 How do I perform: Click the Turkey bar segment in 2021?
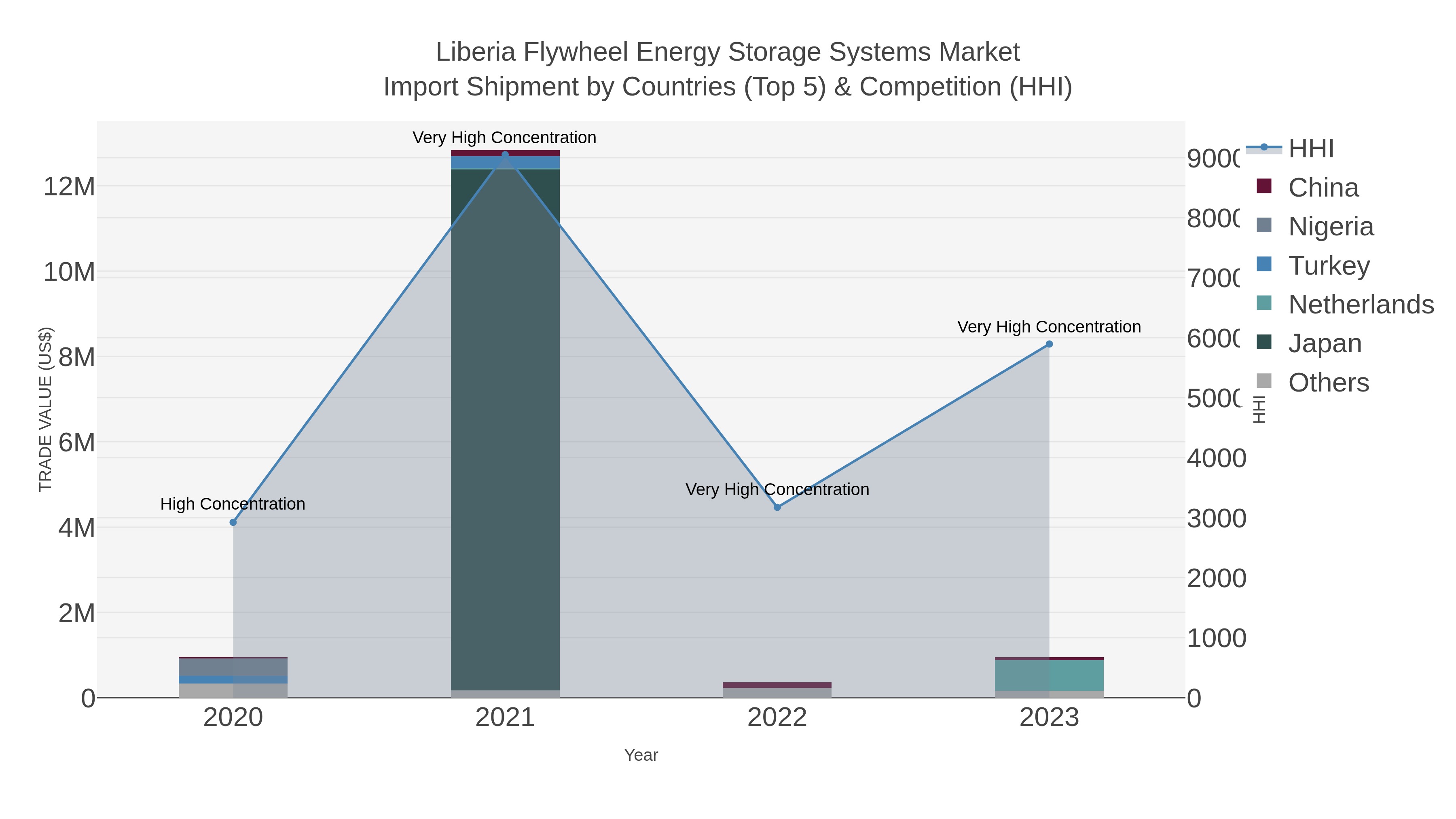505,162
